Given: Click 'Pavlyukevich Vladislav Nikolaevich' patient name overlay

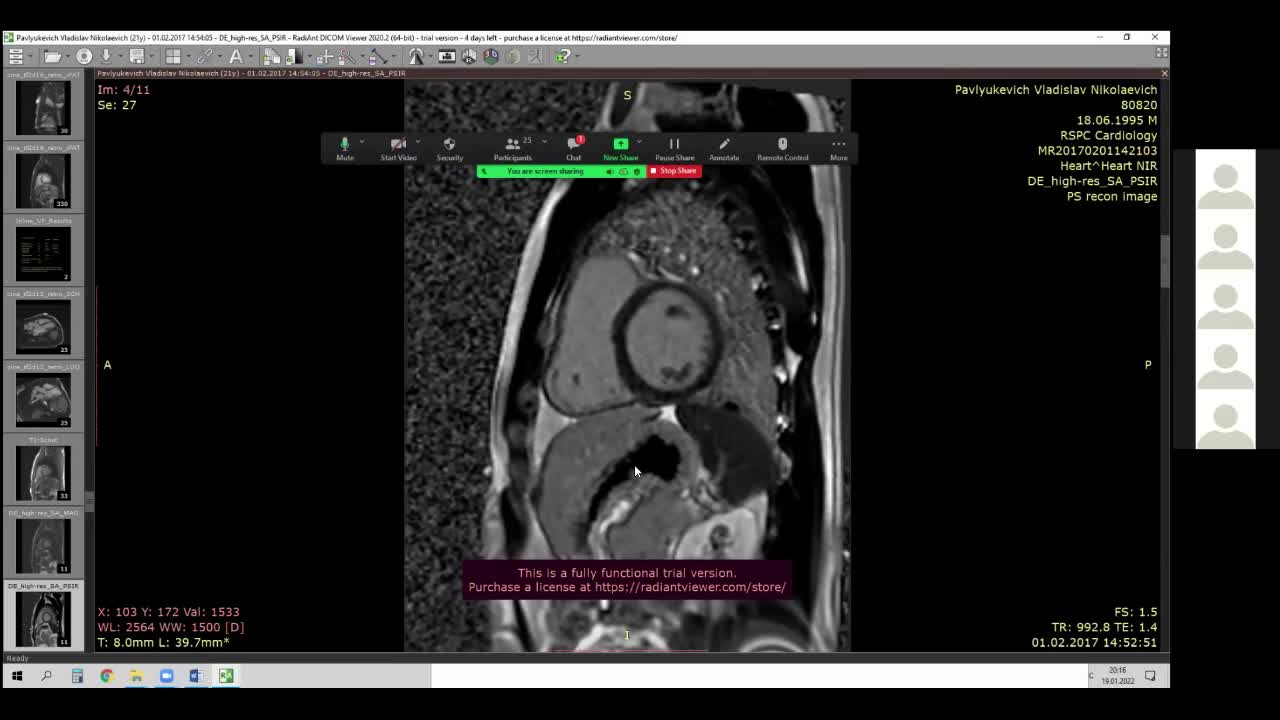Looking at the screenshot, I should point(1056,90).
